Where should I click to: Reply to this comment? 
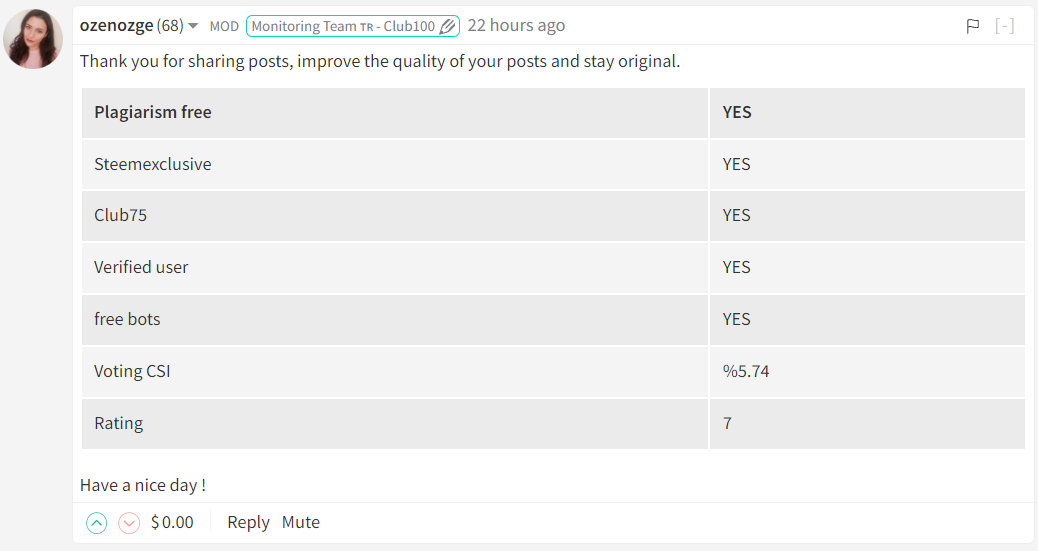click(x=248, y=523)
